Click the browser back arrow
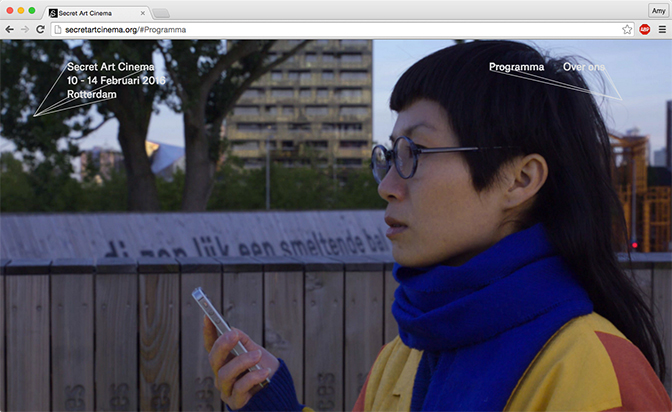Screen dimensions: 672x412 click(x=9, y=30)
